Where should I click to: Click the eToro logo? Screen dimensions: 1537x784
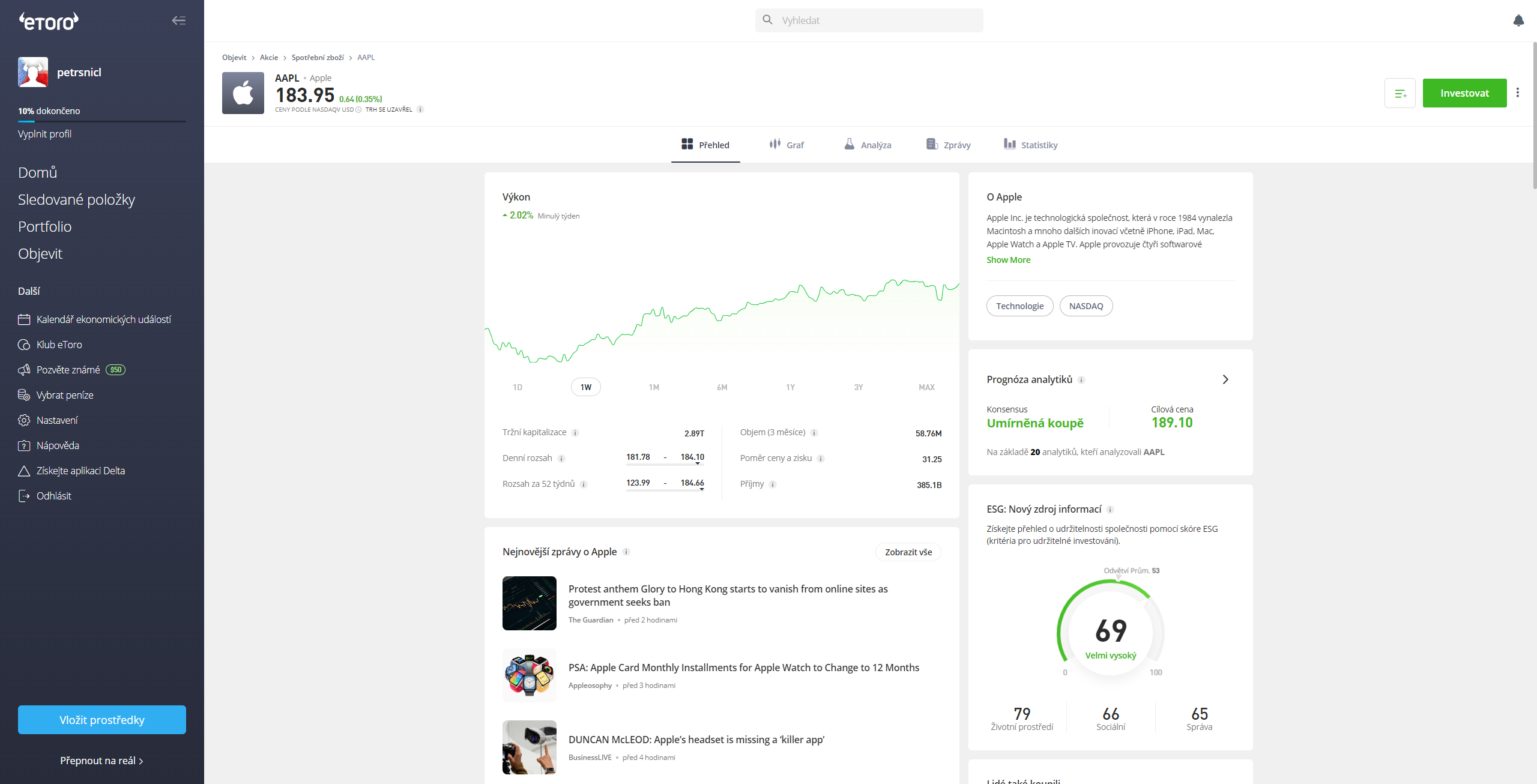[x=49, y=21]
